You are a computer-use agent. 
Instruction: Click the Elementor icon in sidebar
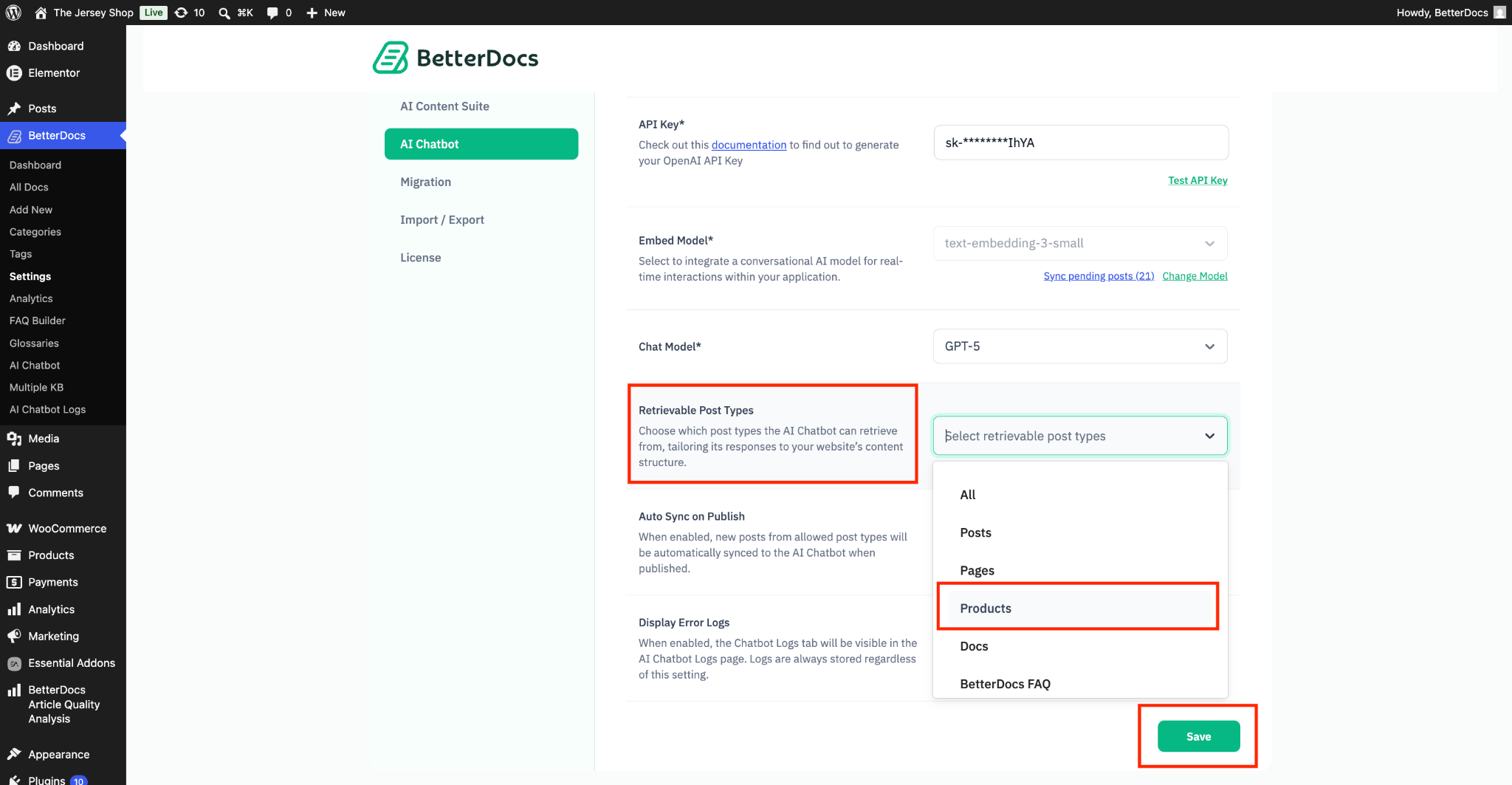14,72
